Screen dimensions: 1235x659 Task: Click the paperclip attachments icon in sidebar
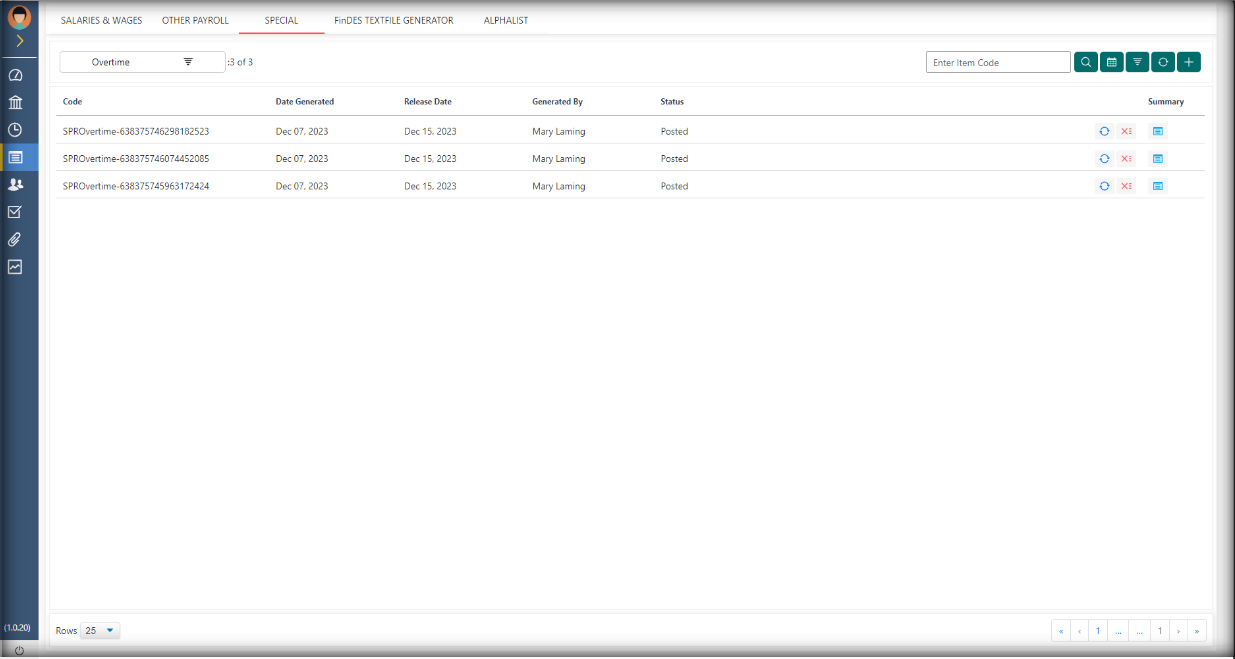pos(15,240)
